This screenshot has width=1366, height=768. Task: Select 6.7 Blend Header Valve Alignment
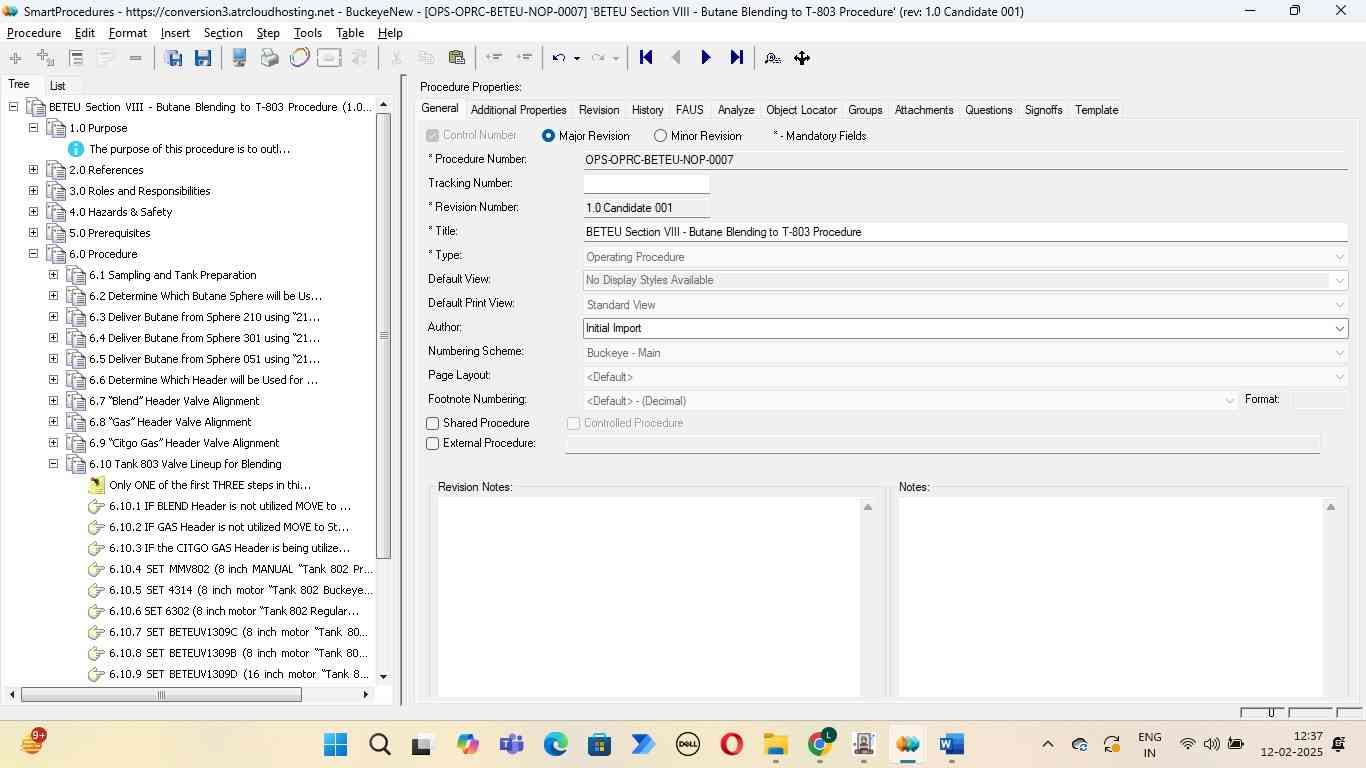(x=174, y=401)
